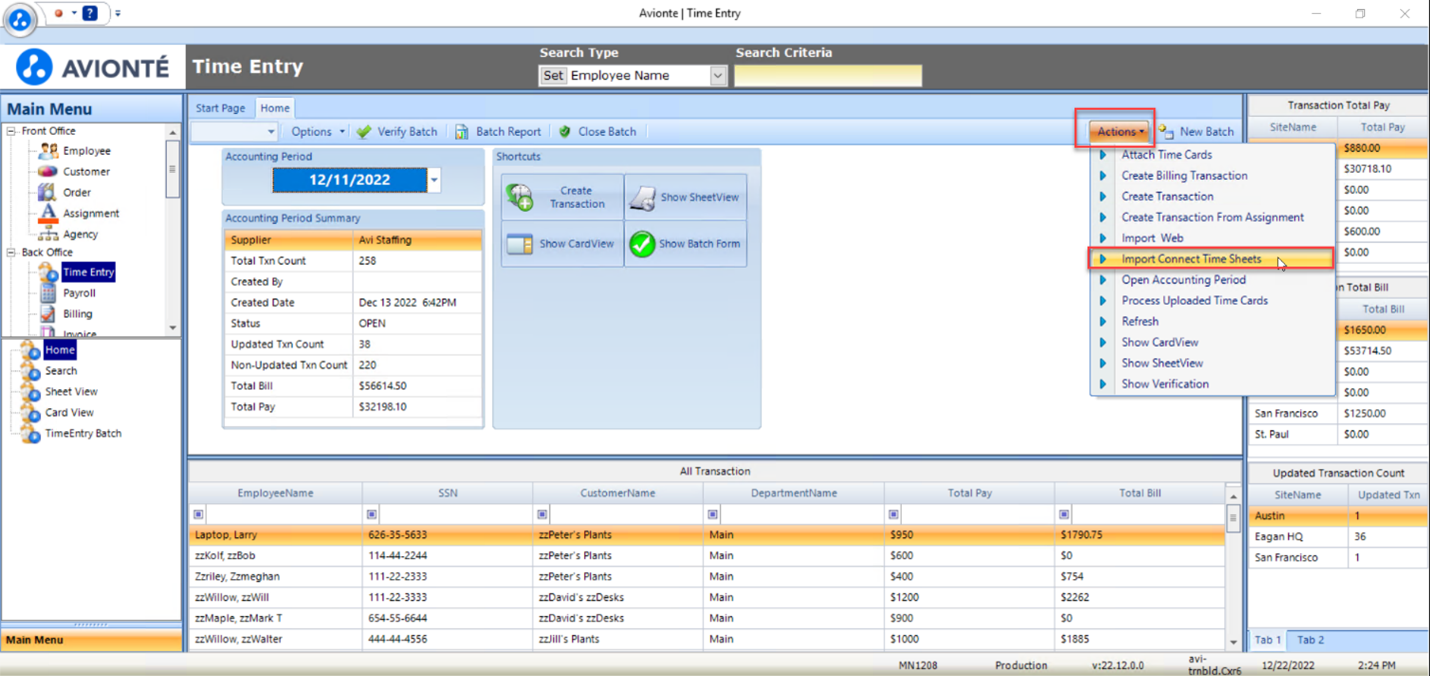This screenshot has height=676, width=1430.
Task: Collapse the Front Office tree node
Action: [12, 131]
